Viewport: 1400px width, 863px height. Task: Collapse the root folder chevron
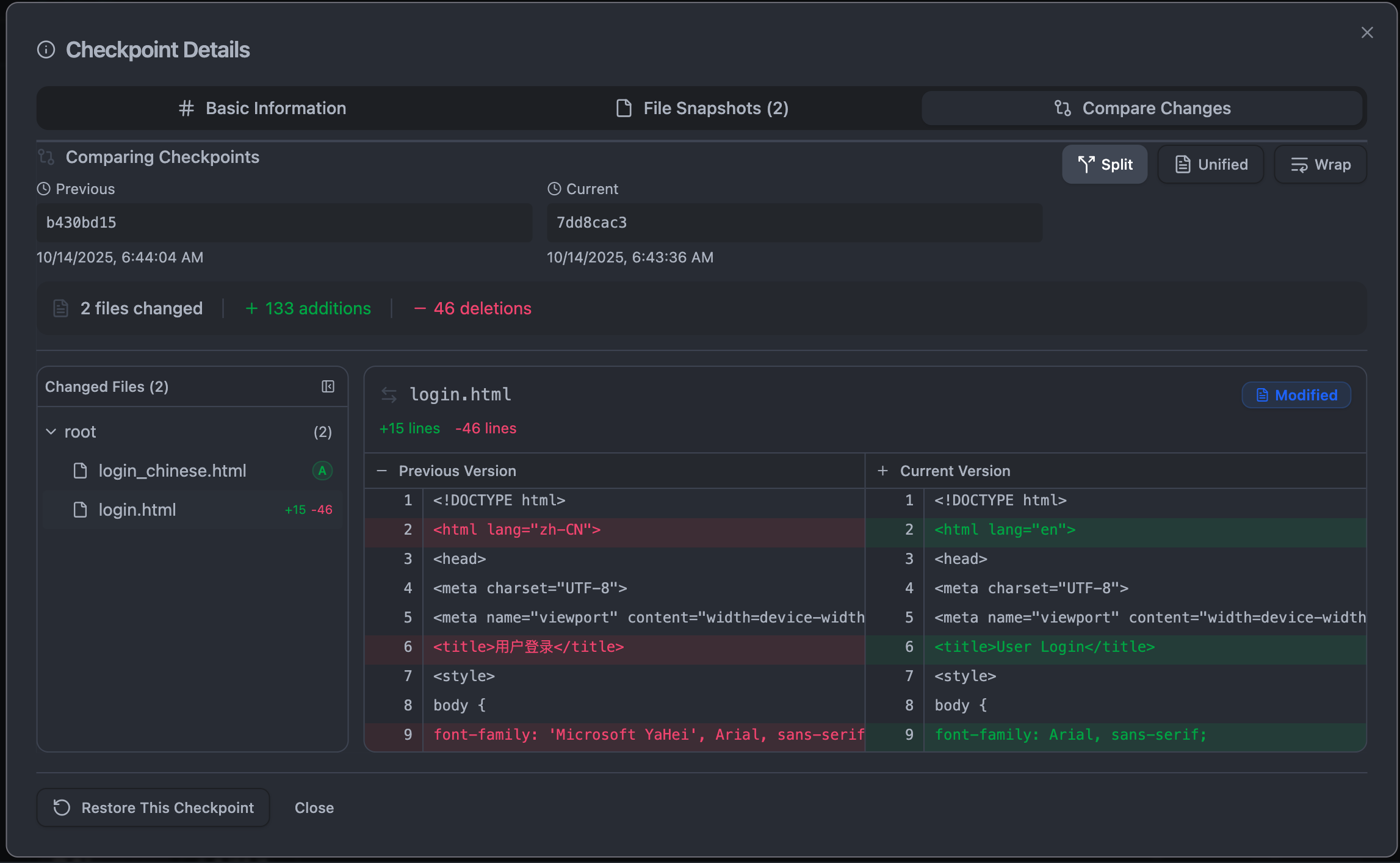click(x=51, y=431)
